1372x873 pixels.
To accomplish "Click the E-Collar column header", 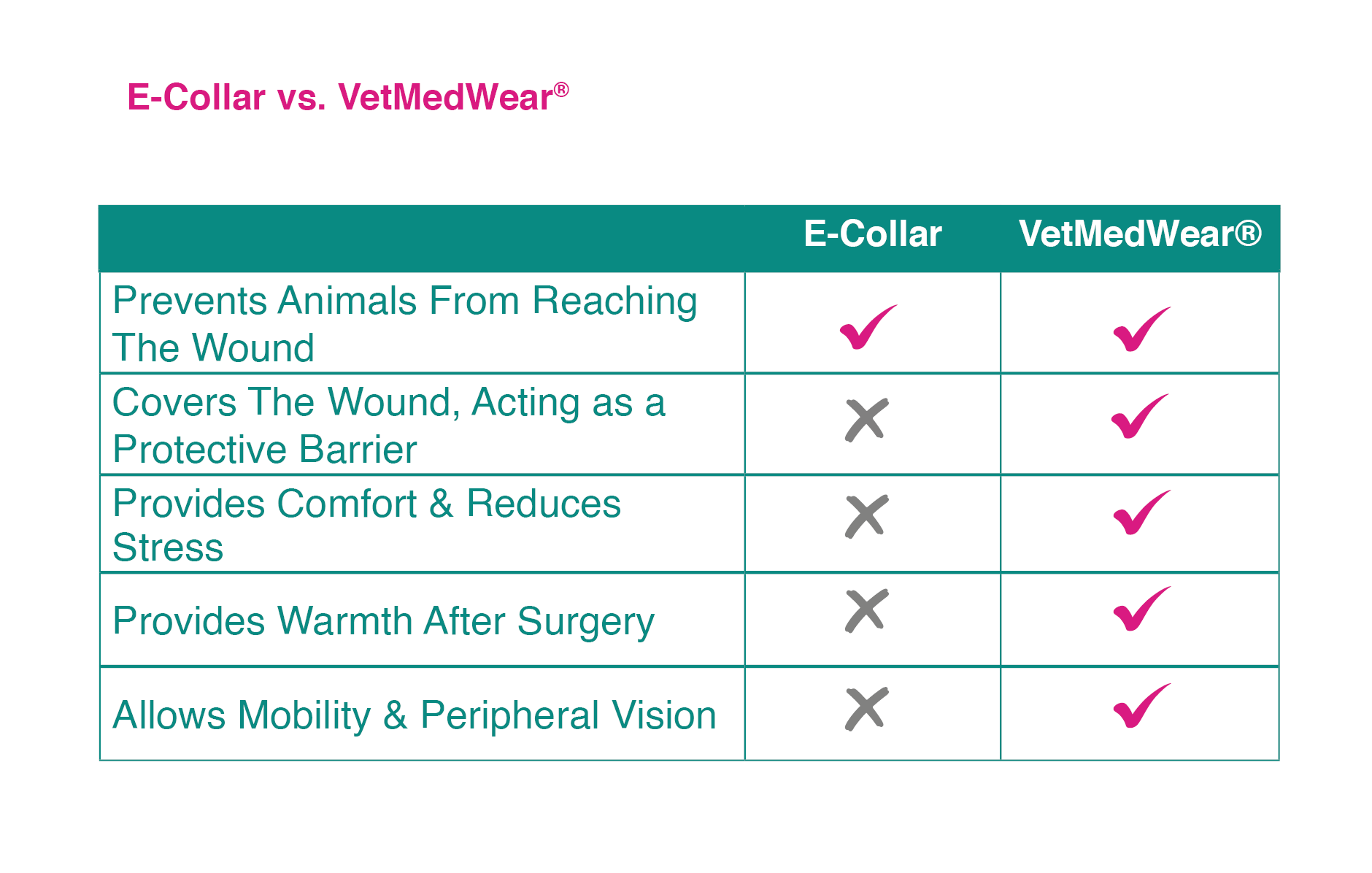I will click(872, 234).
